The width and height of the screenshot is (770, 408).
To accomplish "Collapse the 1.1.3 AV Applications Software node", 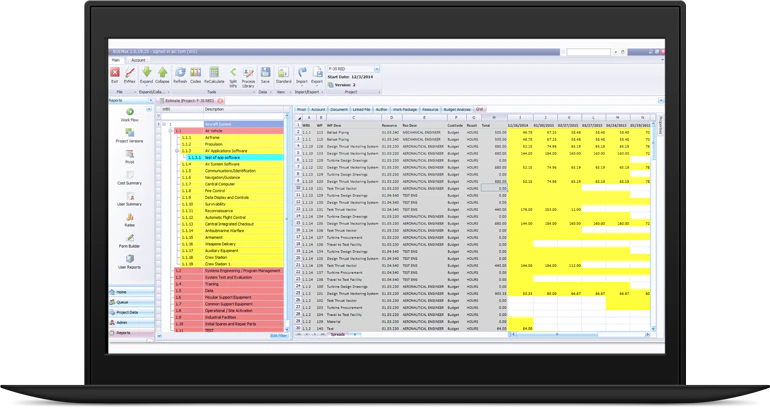I will pyautogui.click(x=177, y=151).
